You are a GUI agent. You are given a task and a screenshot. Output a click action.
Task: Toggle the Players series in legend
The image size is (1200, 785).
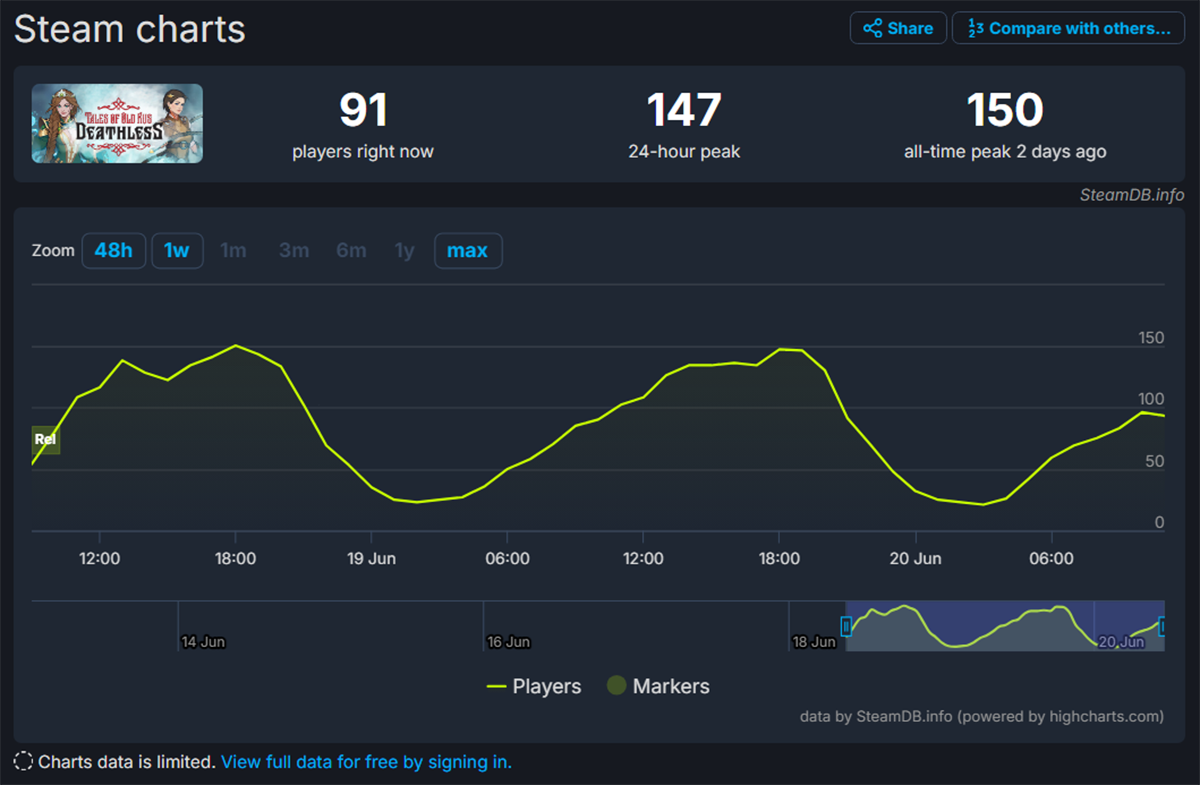pyautogui.click(x=534, y=686)
